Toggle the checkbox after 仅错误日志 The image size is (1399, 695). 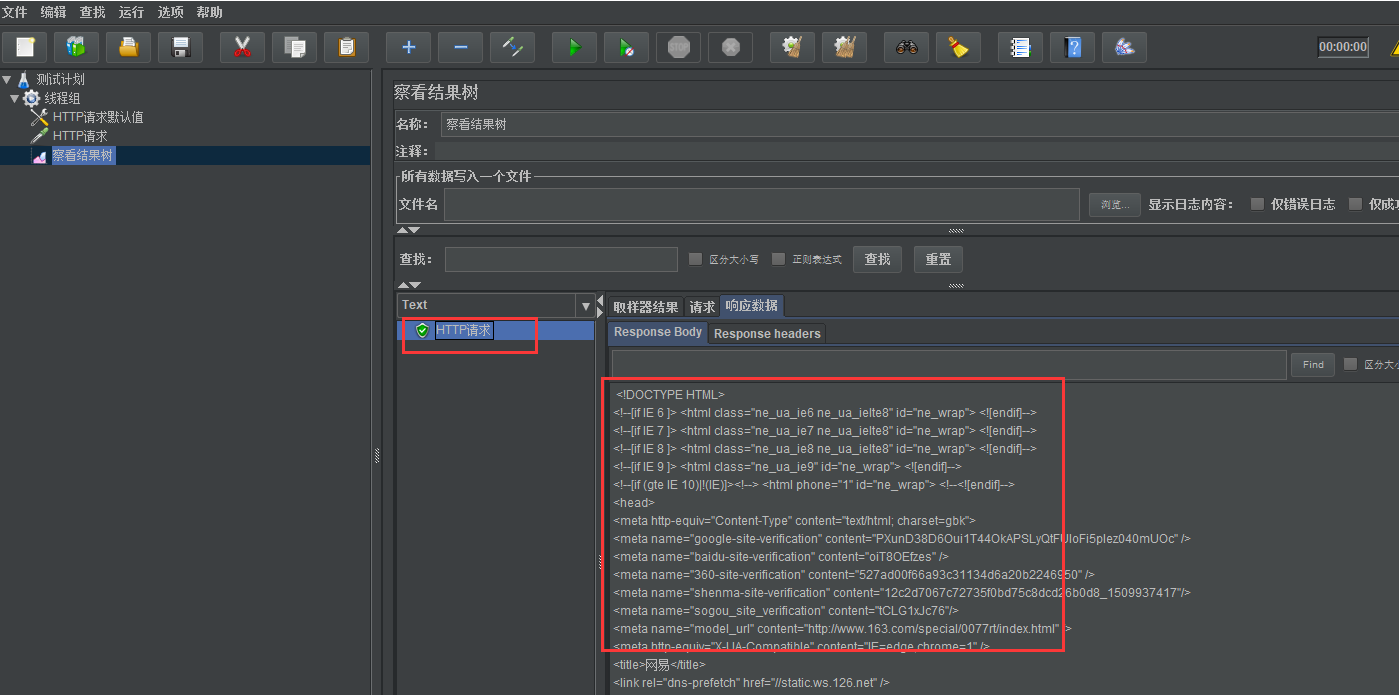coord(1355,204)
